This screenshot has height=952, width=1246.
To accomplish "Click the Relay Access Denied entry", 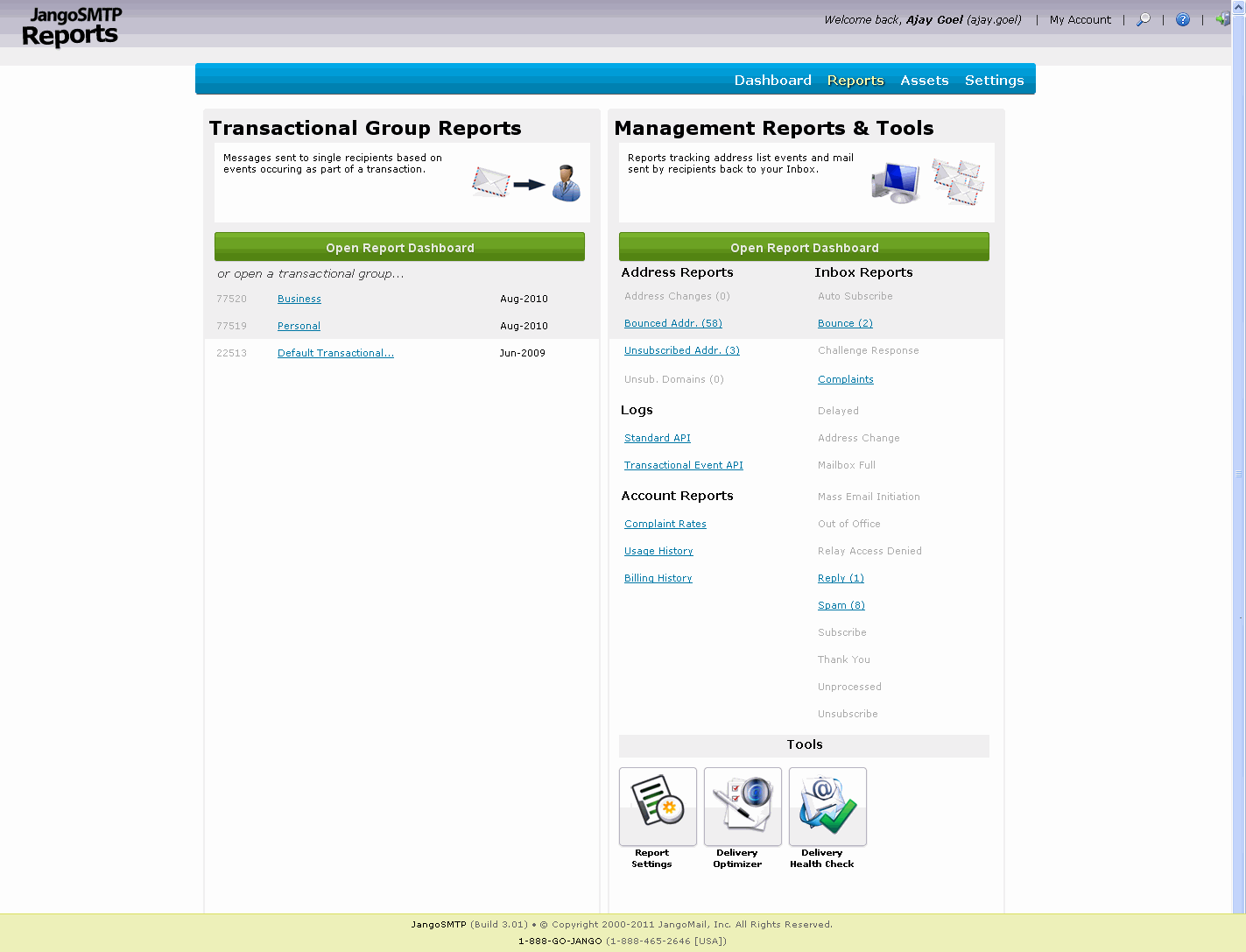I will pyautogui.click(x=869, y=551).
